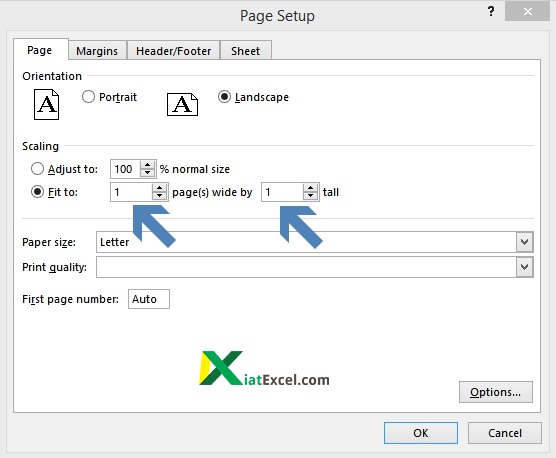This screenshot has width=556, height=458.
Task: Choose the Adjust to scaling option
Action: pyautogui.click(x=37, y=169)
